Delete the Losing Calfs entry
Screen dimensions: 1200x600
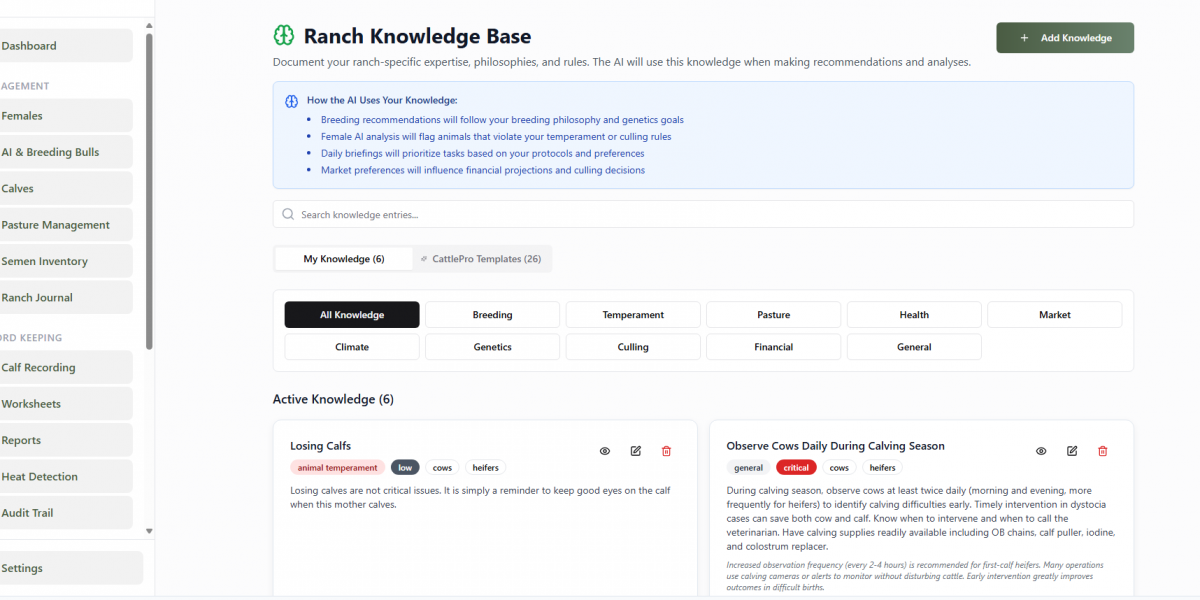(667, 451)
